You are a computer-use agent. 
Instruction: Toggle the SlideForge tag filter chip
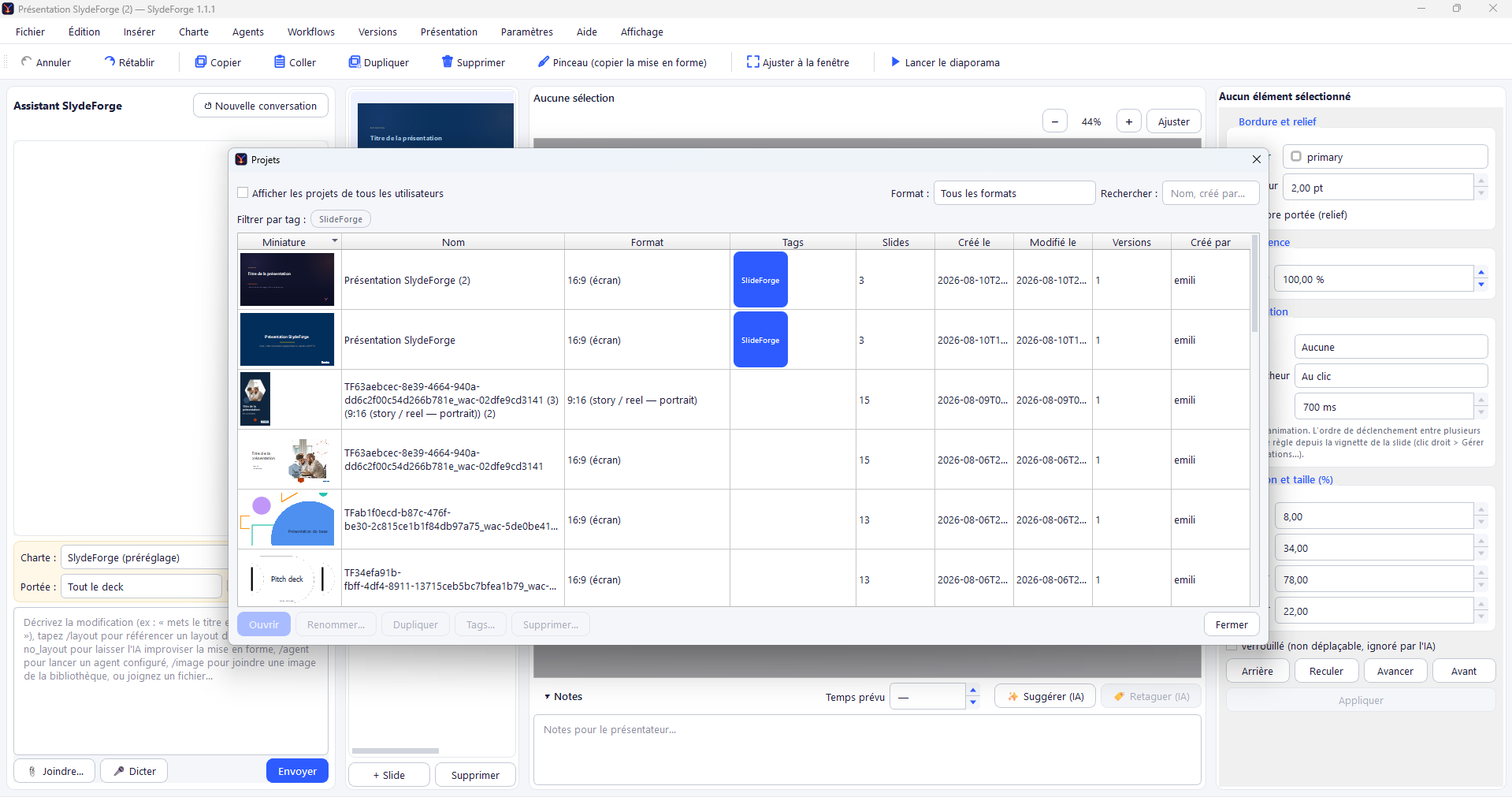point(340,219)
